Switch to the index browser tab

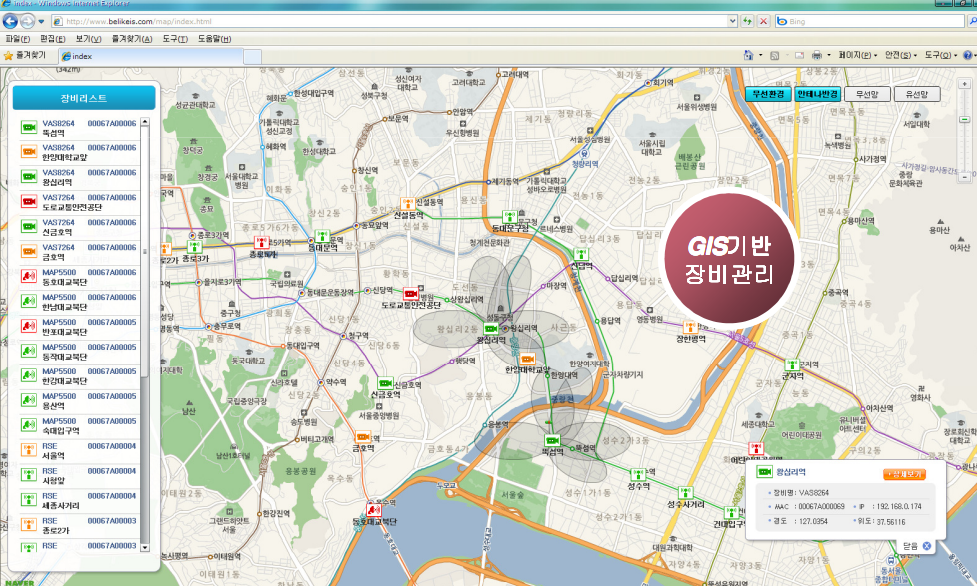point(85,56)
